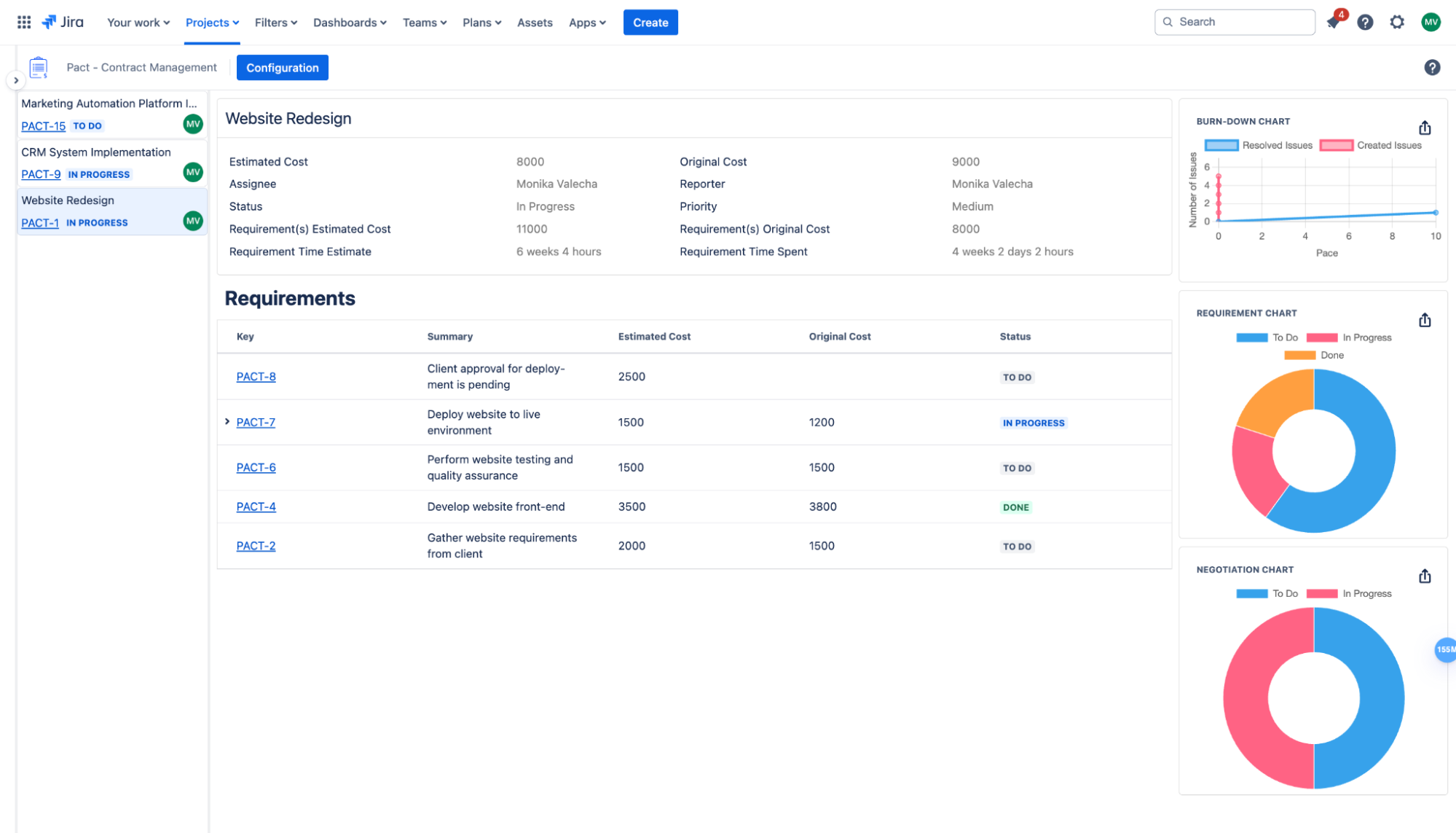Click the settings gear icon
Screen dimensions: 1456x833
[1397, 22]
